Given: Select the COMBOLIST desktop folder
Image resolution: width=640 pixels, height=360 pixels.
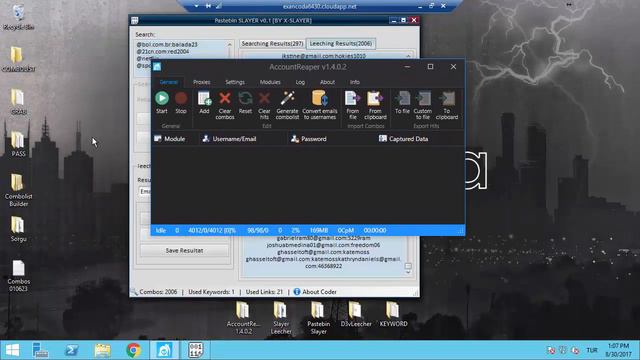Looking at the screenshot, I should [18, 59].
